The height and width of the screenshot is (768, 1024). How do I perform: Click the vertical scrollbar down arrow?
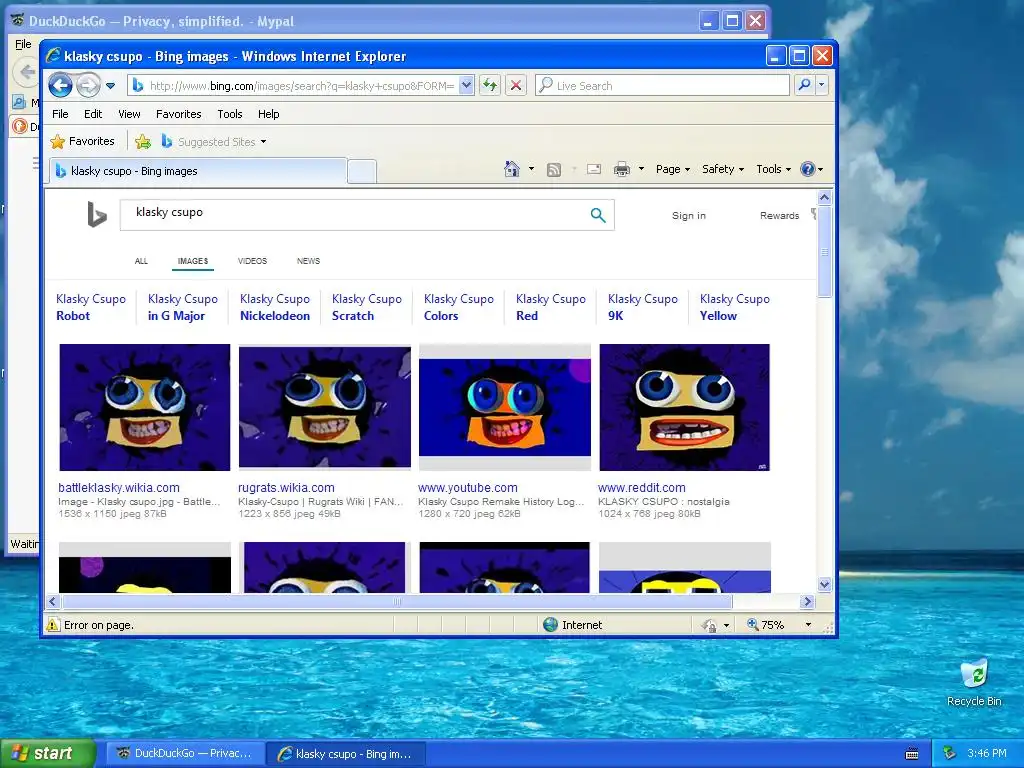click(824, 584)
